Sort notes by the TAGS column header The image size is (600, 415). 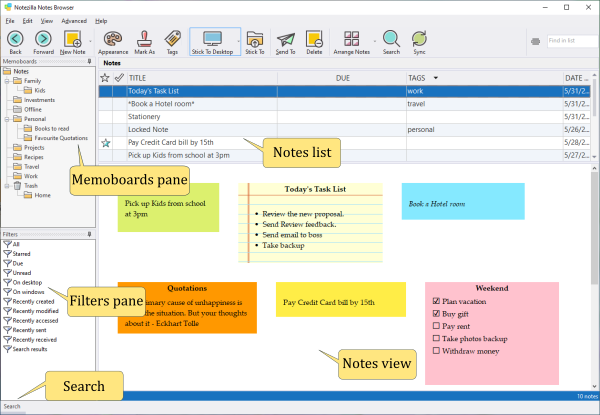click(x=420, y=77)
